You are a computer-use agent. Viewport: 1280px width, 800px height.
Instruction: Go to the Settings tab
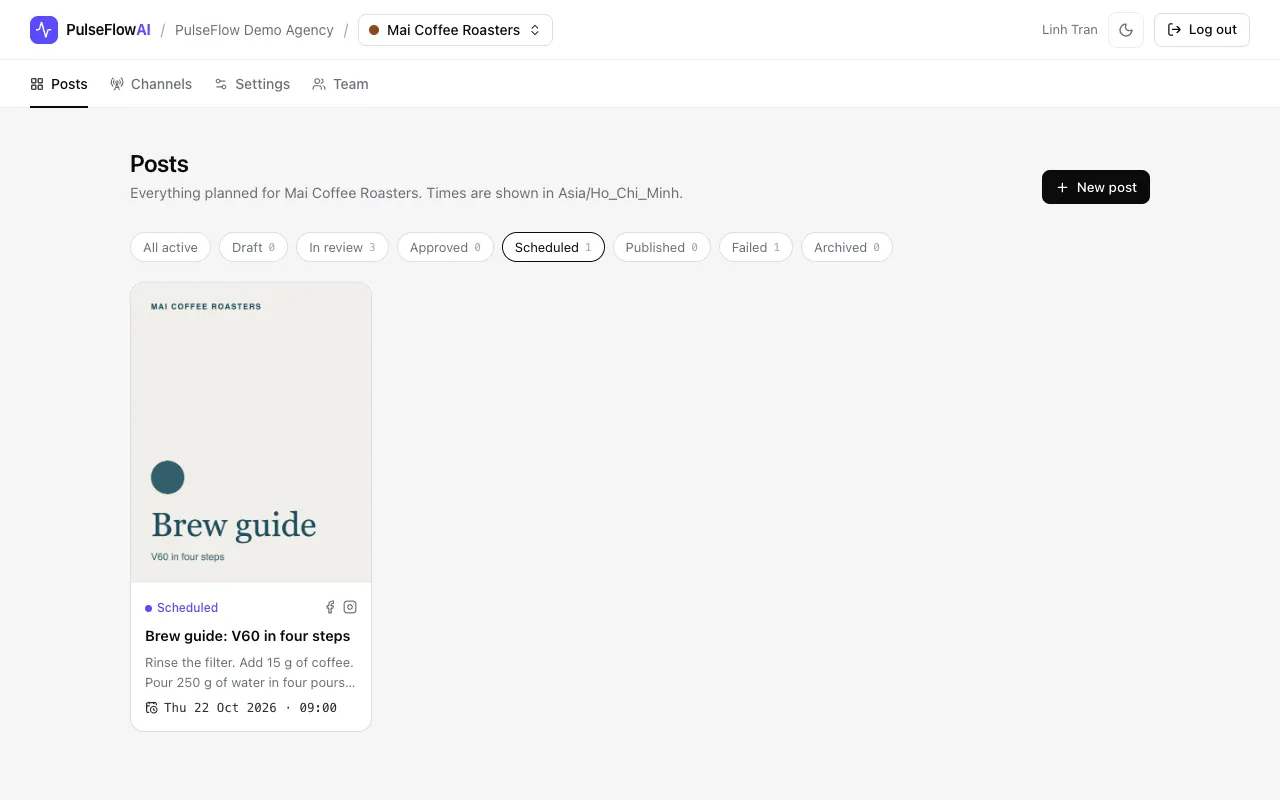click(x=252, y=84)
